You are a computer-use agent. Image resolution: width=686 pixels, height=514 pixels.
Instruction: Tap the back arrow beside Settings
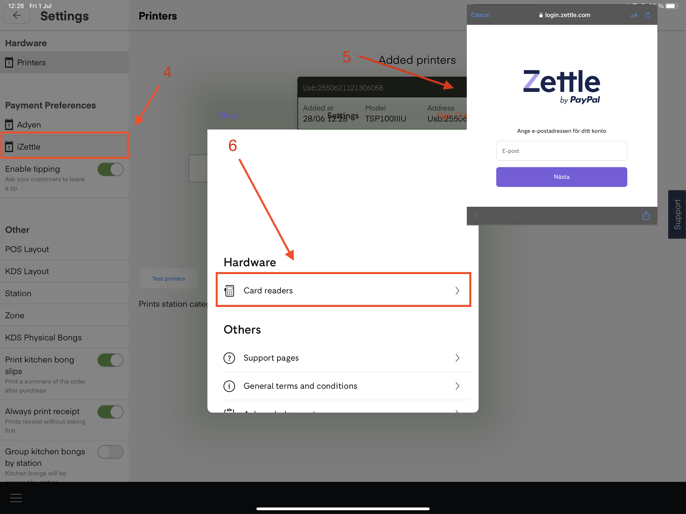(x=16, y=15)
